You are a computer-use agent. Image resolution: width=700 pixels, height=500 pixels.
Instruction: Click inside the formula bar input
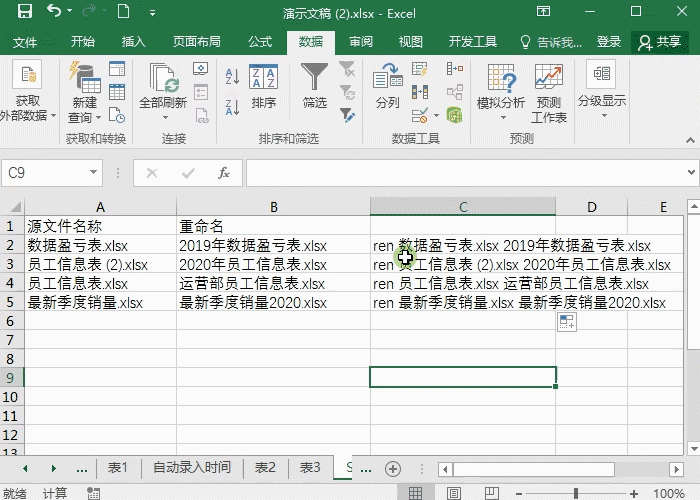pos(467,173)
